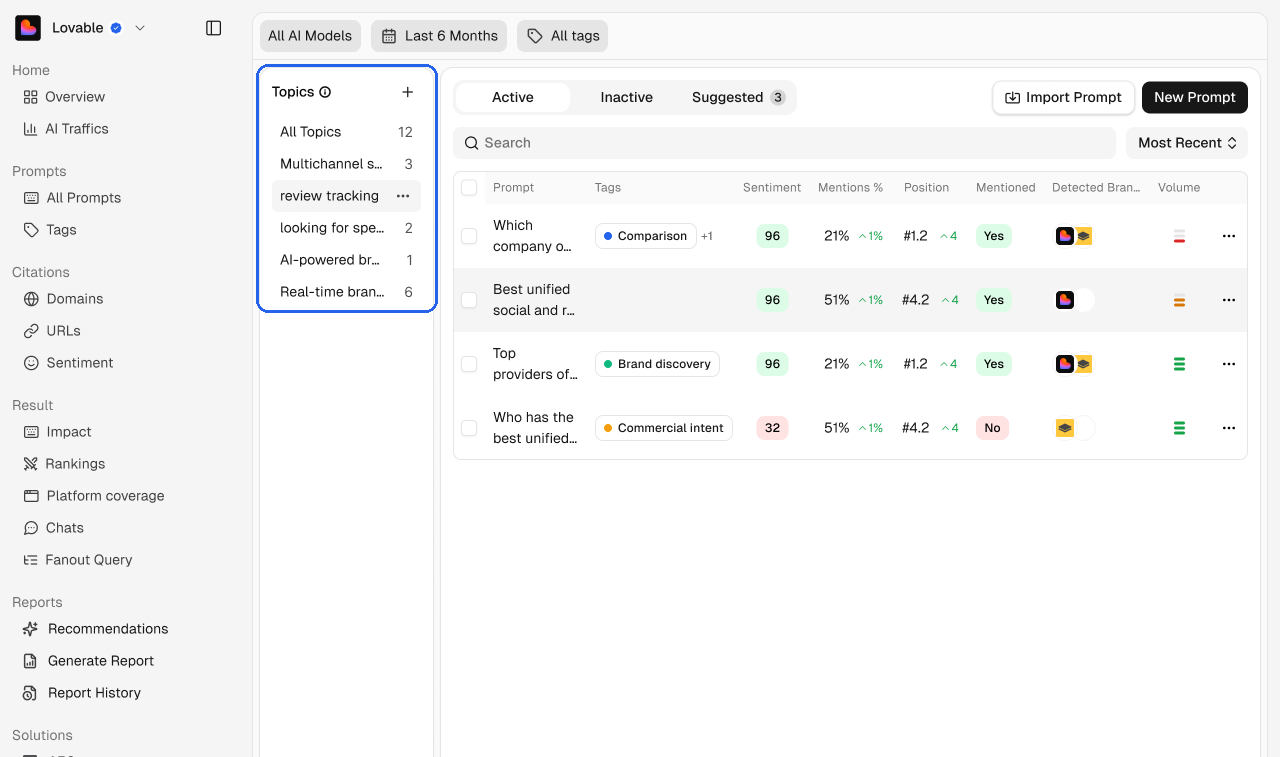Screen dimensions: 1280x757
Task: Toggle the select-all prompts checkbox
Action: point(469,188)
